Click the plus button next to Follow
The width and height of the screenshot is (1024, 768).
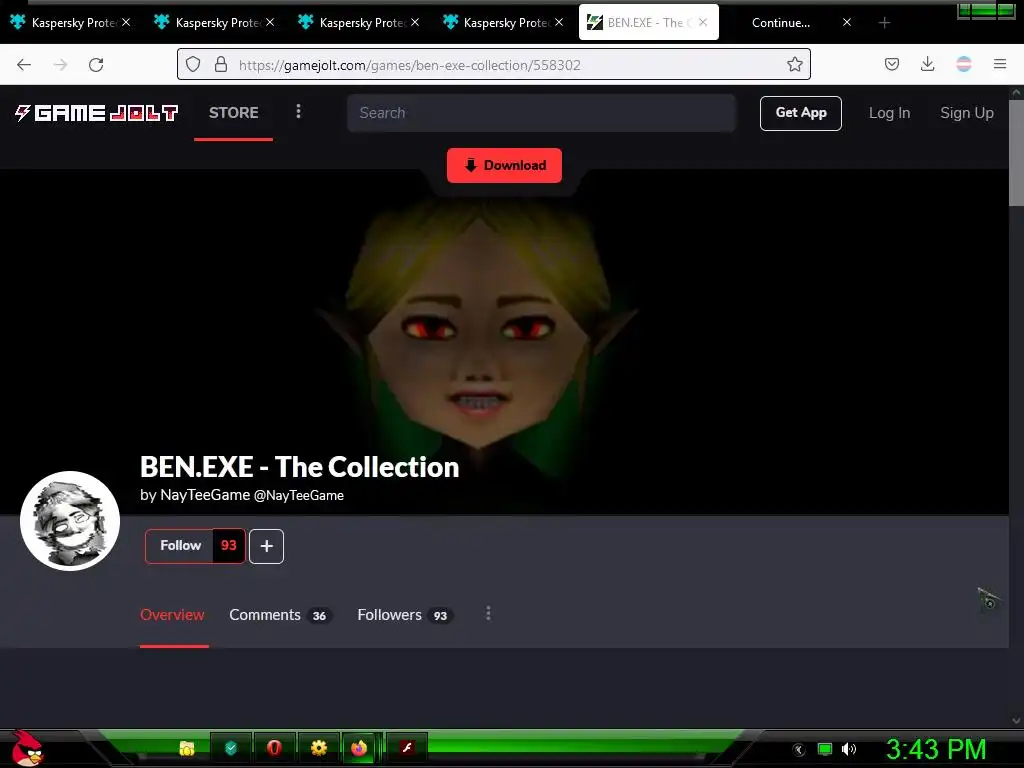click(266, 546)
